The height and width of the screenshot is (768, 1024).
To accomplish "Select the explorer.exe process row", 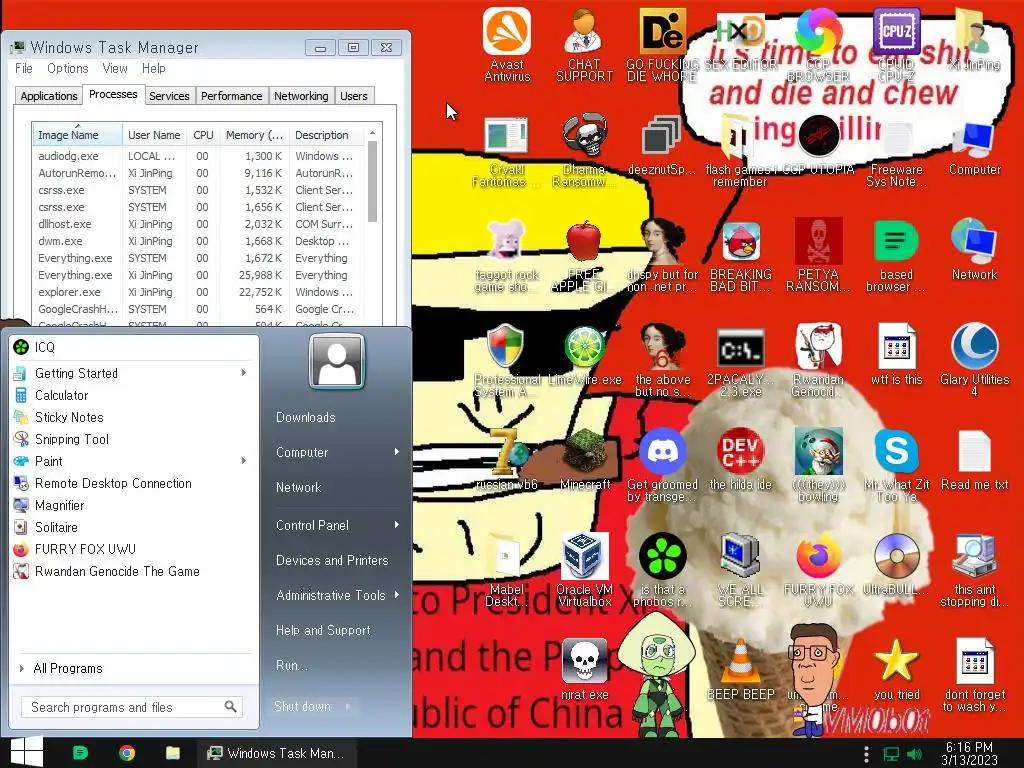I will pos(200,292).
